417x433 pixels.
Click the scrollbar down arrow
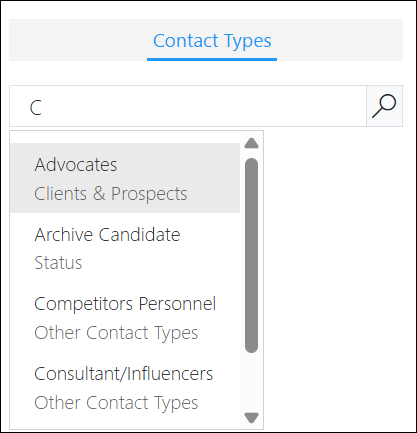pos(251,418)
